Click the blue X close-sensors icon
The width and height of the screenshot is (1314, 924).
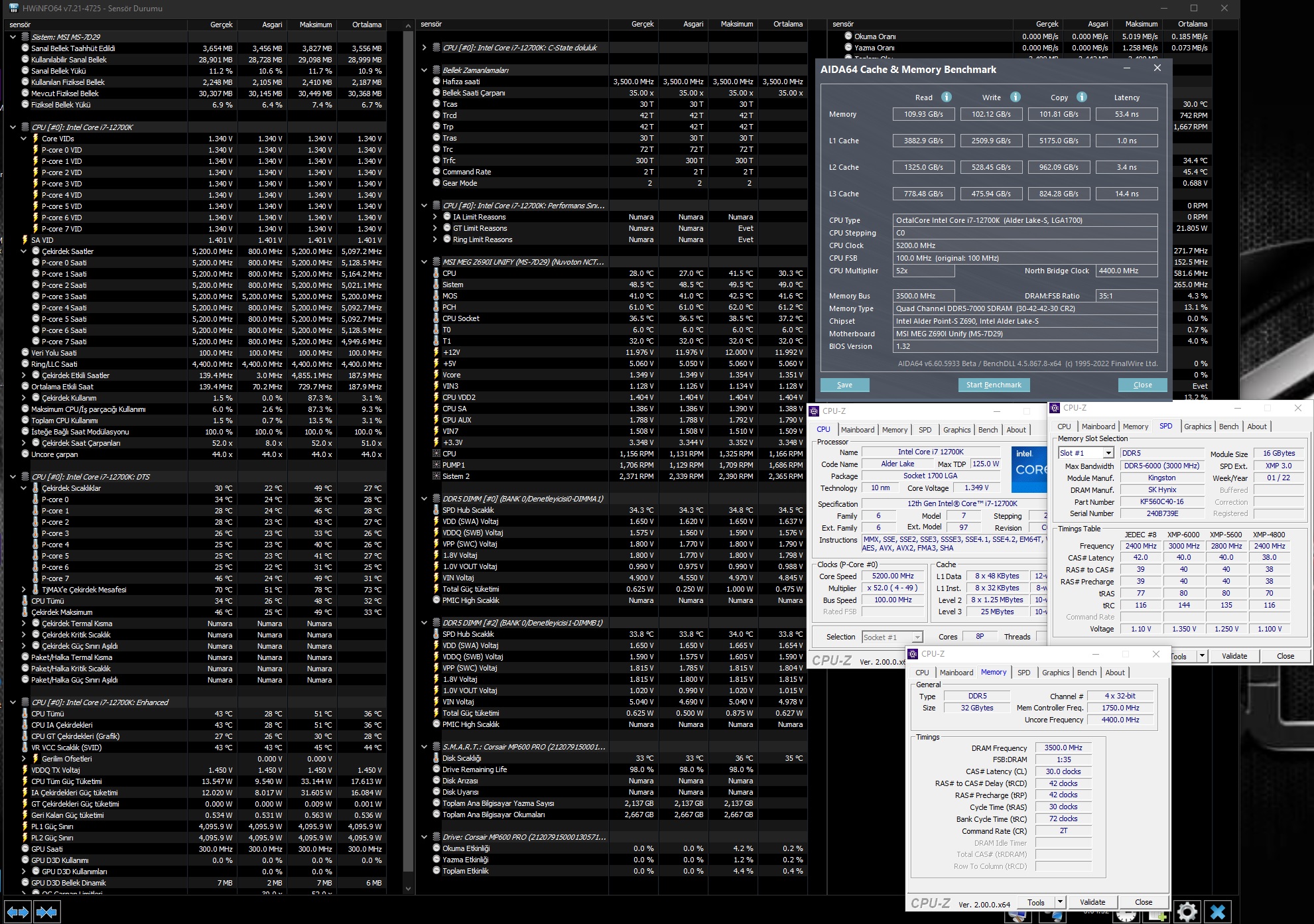click(x=1218, y=911)
